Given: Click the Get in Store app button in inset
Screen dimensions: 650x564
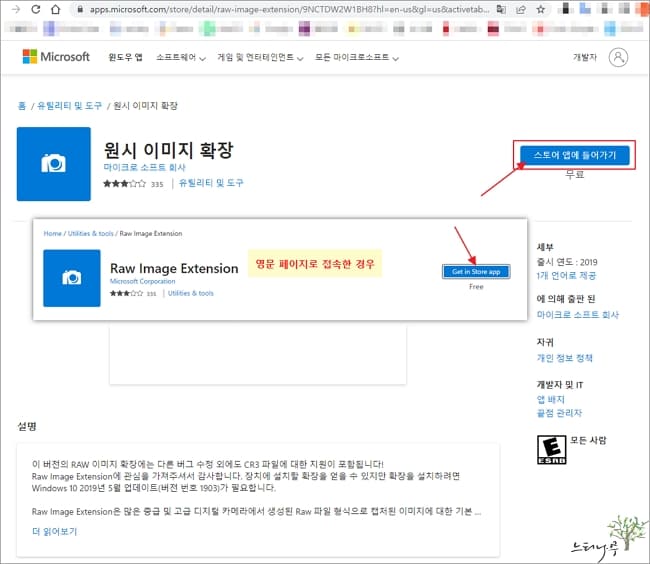Looking at the screenshot, I should (x=476, y=272).
